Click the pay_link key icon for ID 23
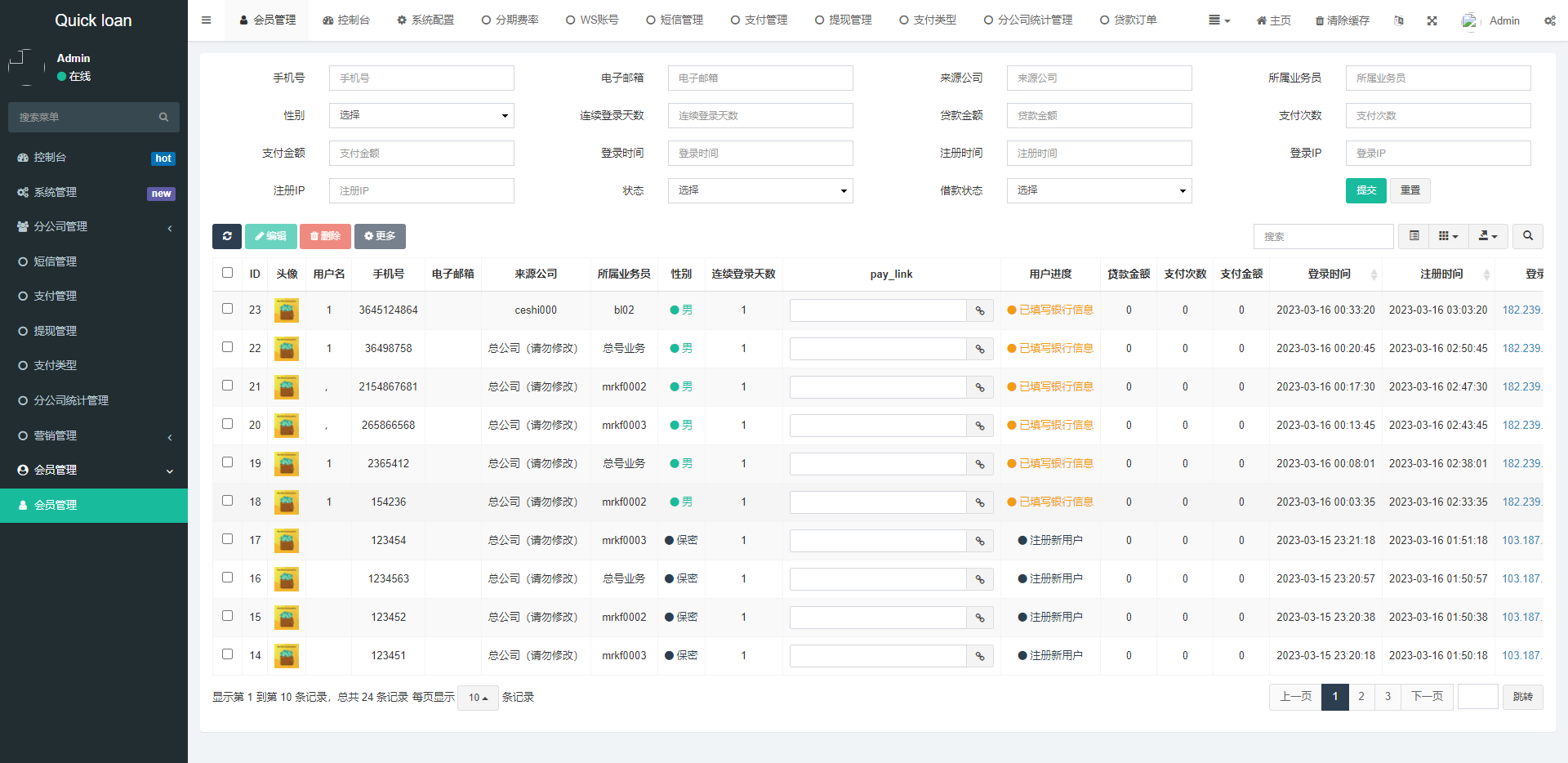The height and width of the screenshot is (763, 1568). (979, 310)
